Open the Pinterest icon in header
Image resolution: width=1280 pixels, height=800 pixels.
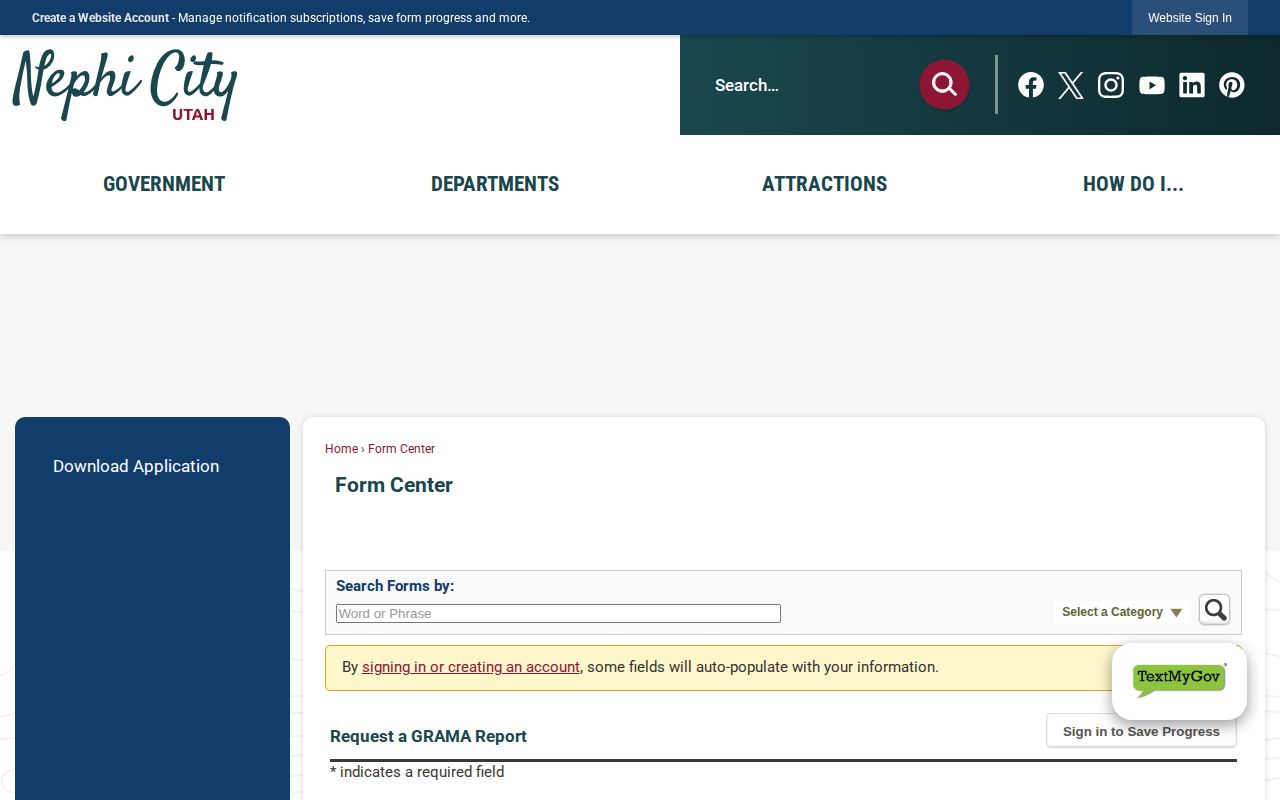click(x=1232, y=85)
